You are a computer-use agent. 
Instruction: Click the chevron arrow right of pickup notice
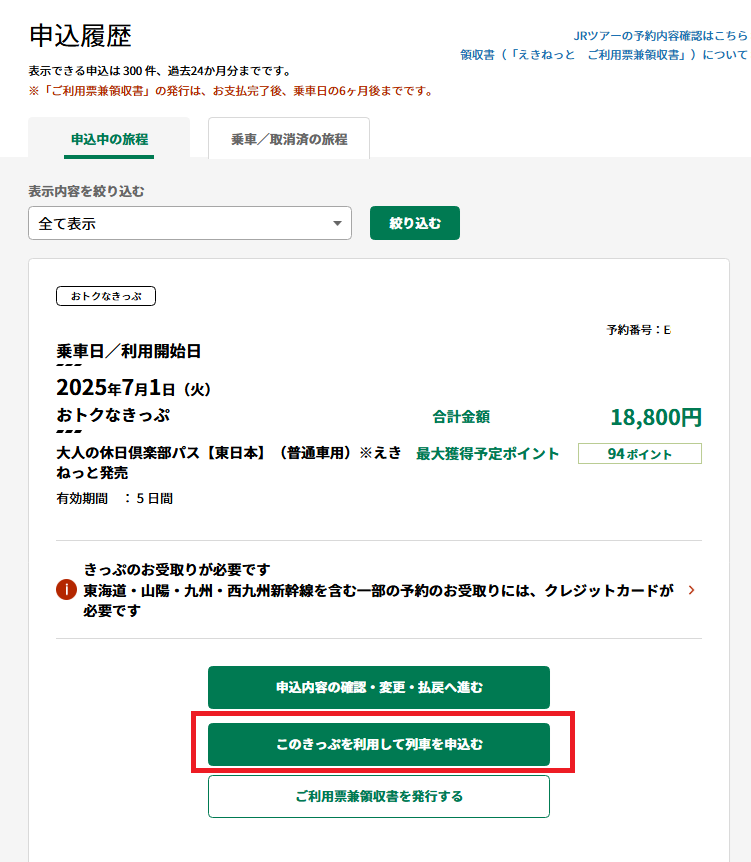[x=691, y=590]
